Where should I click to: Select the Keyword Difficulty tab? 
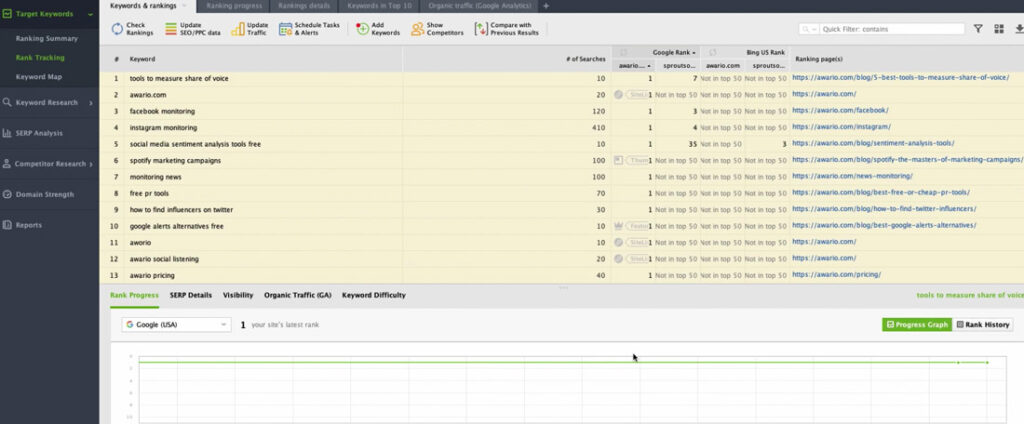(x=374, y=295)
